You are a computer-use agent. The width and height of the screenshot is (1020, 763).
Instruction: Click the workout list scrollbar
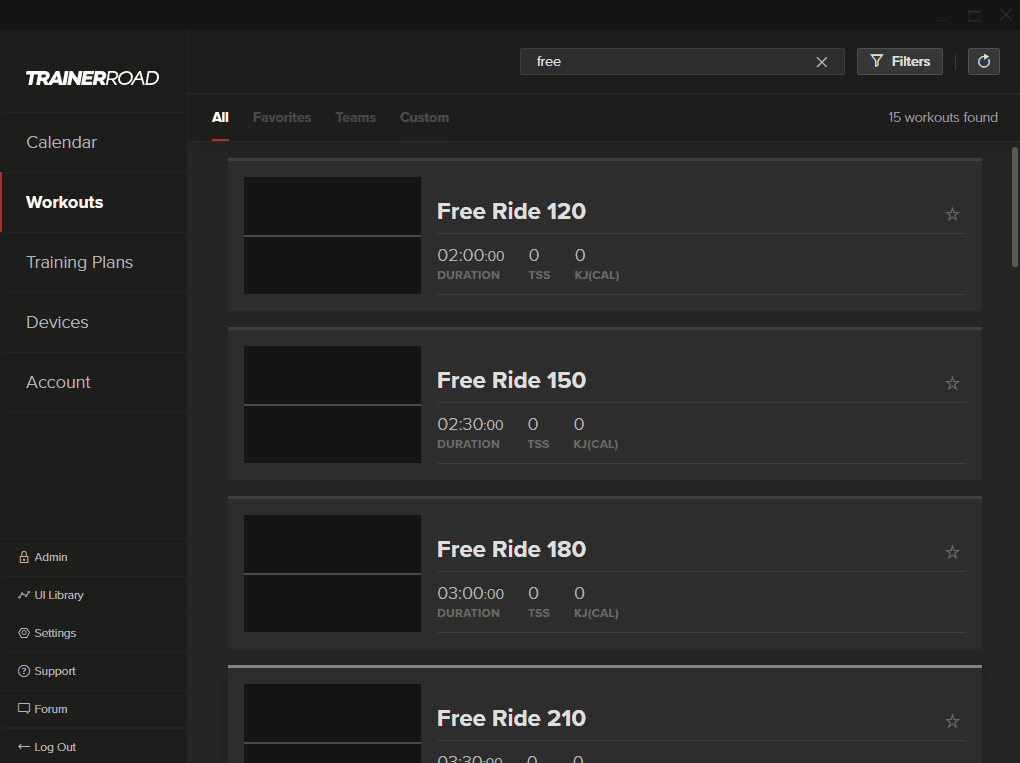click(x=1015, y=207)
